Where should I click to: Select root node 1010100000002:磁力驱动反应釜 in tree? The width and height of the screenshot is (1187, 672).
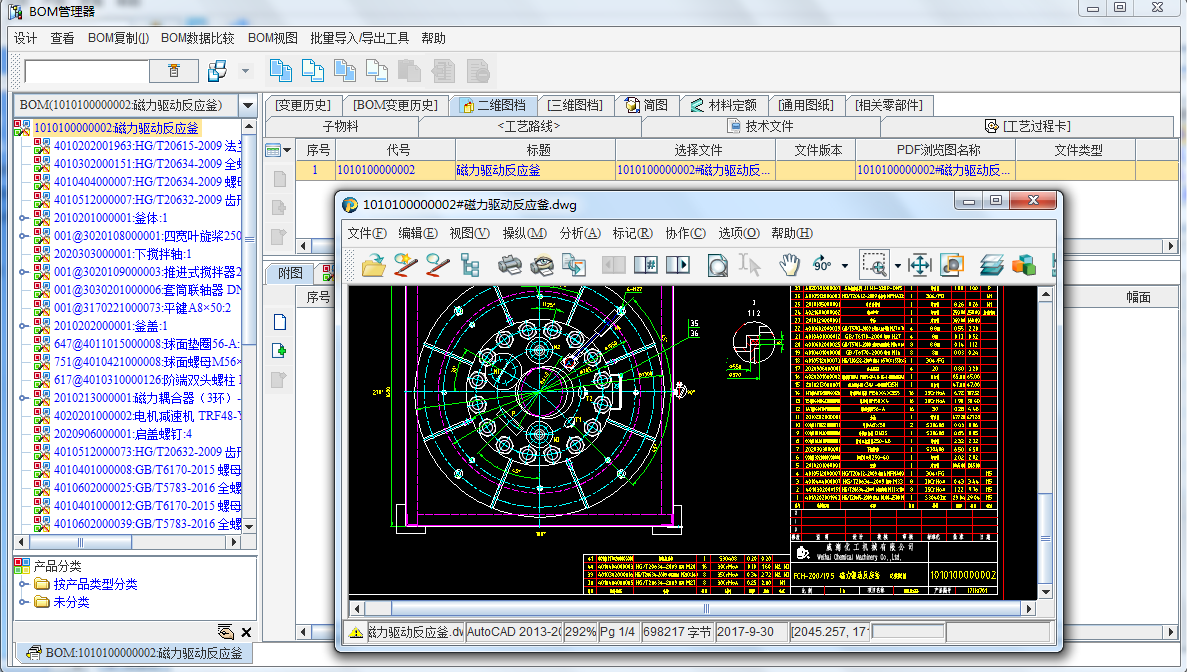point(116,129)
